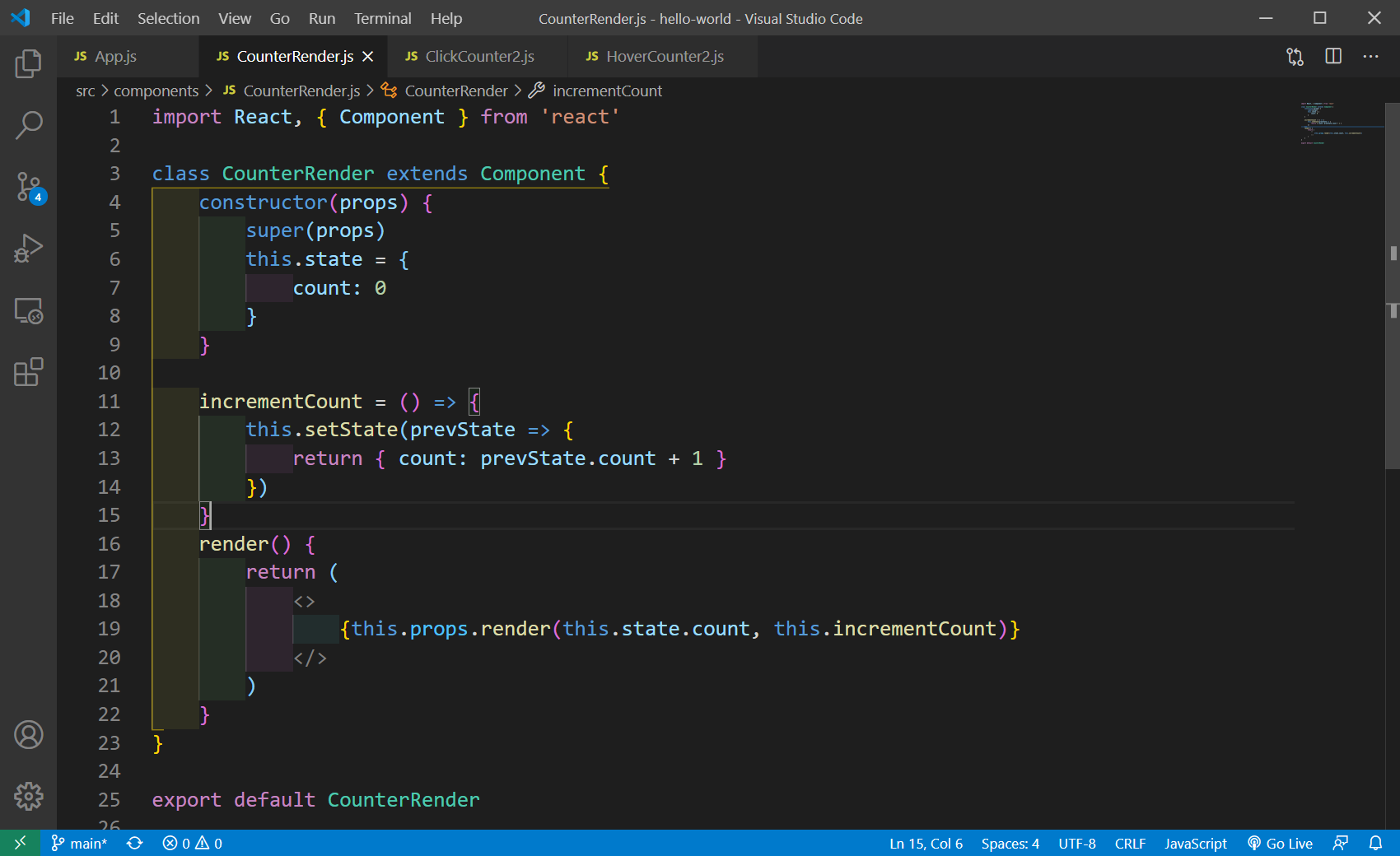
Task: Open the More Actions ellipsis menu
Action: pyautogui.click(x=1370, y=56)
